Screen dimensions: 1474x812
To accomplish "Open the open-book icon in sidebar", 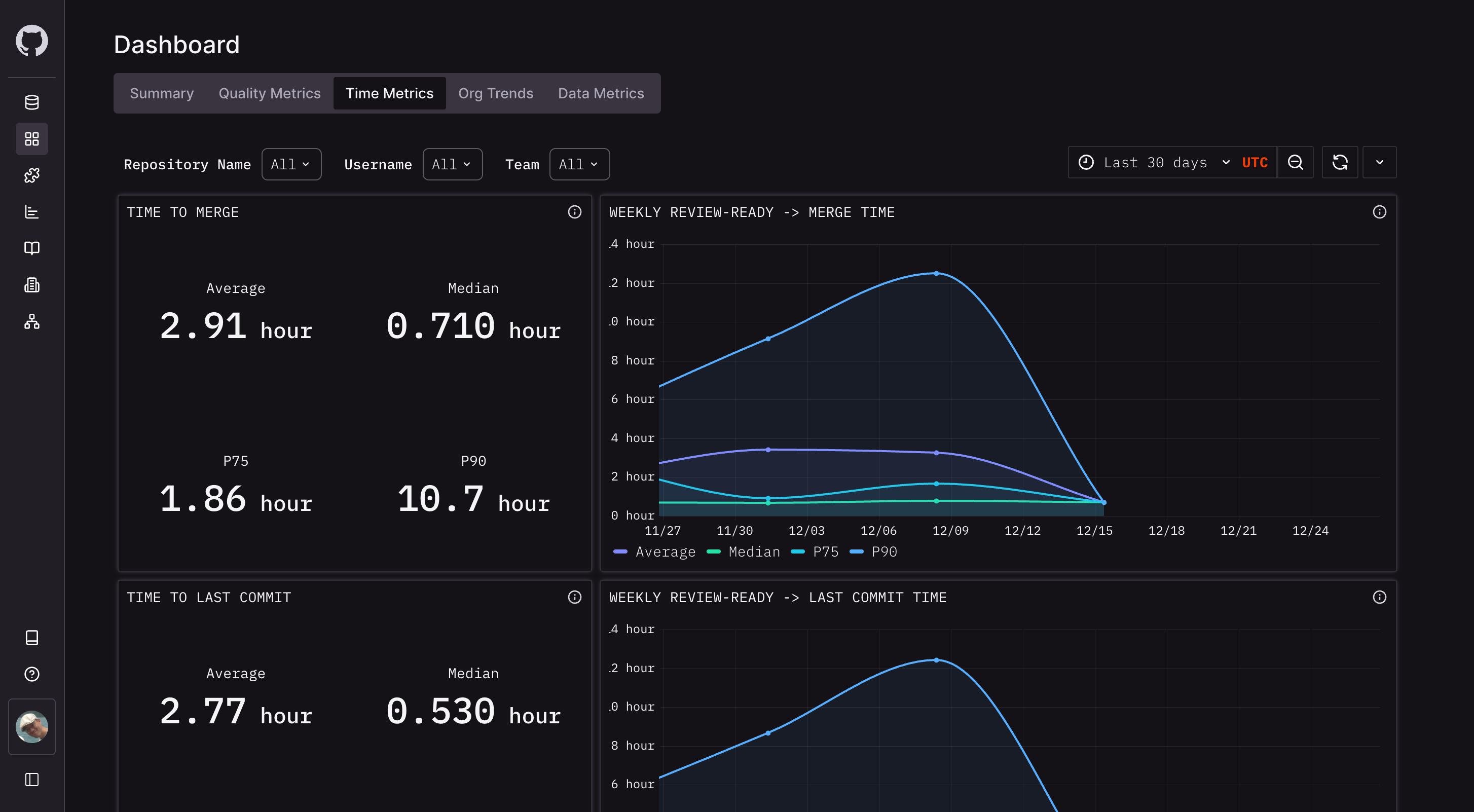I will tap(31, 248).
